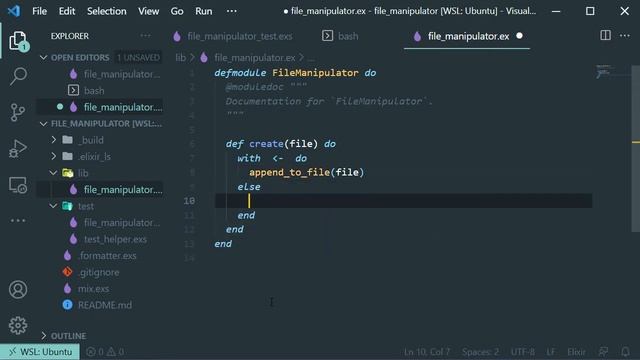Open the Search view
Image resolution: width=640 pixels, height=360 pixels.
18,76
